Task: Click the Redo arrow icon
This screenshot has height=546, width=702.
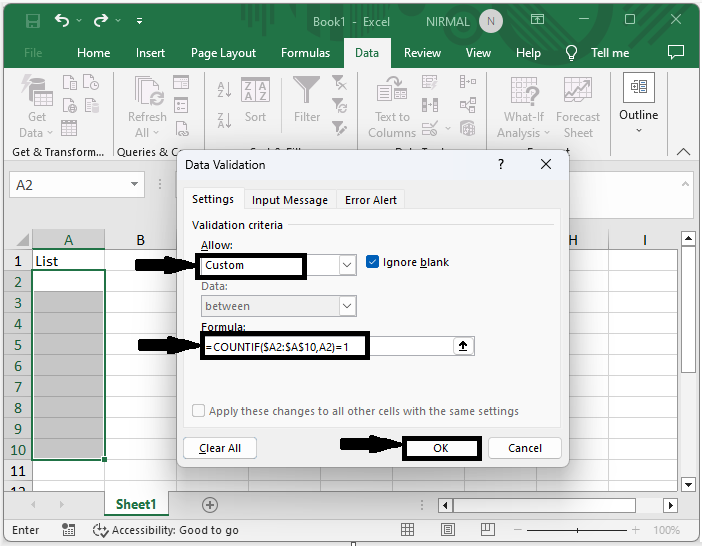Action: coord(100,21)
